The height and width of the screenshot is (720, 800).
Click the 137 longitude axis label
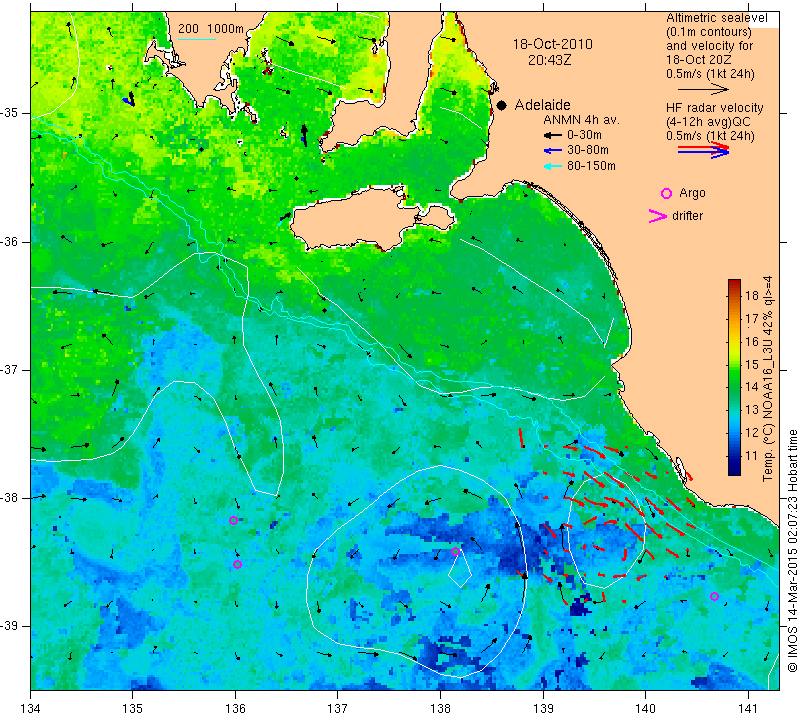coord(338,709)
